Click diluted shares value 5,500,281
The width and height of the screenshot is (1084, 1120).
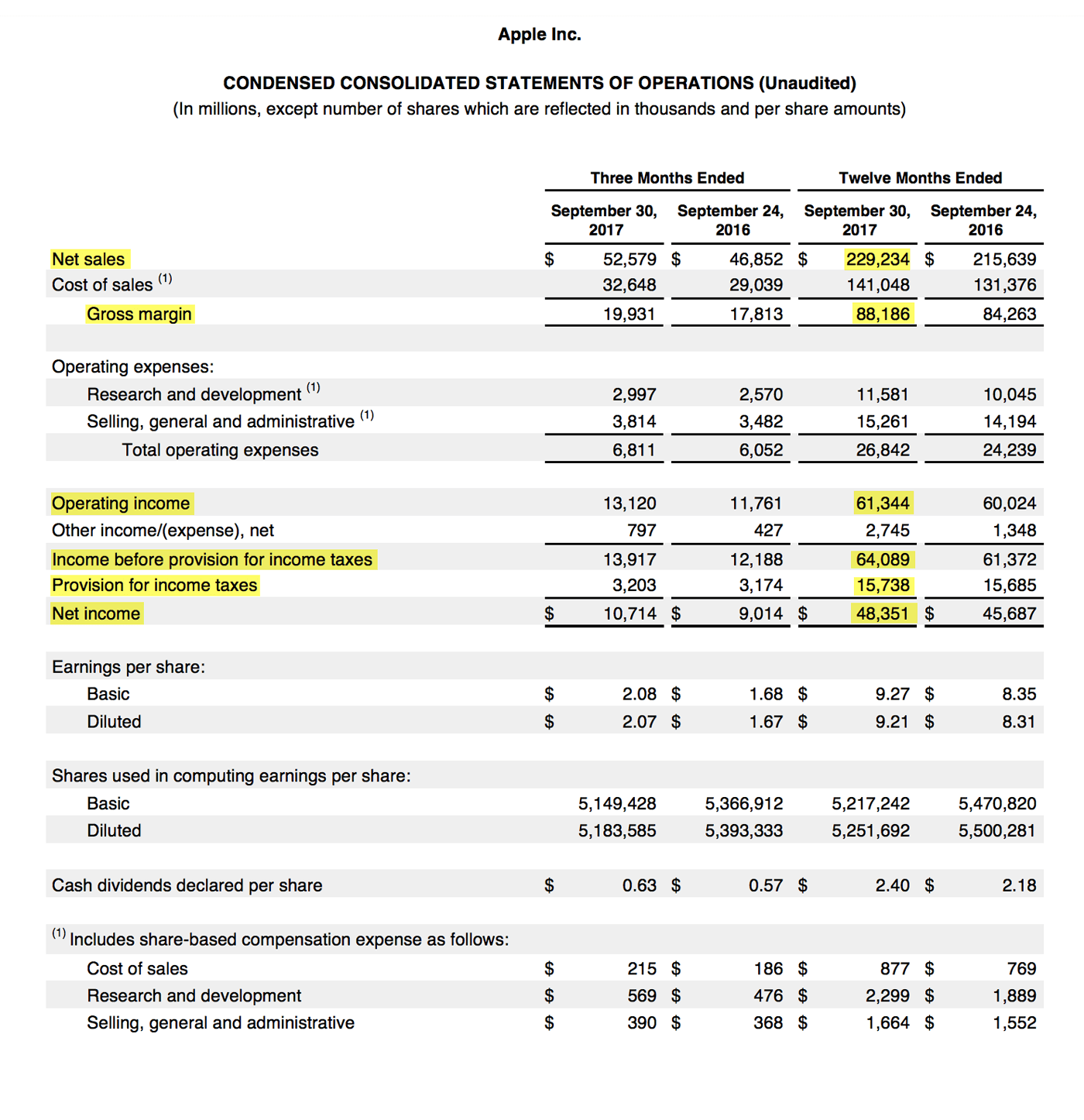[x=997, y=831]
